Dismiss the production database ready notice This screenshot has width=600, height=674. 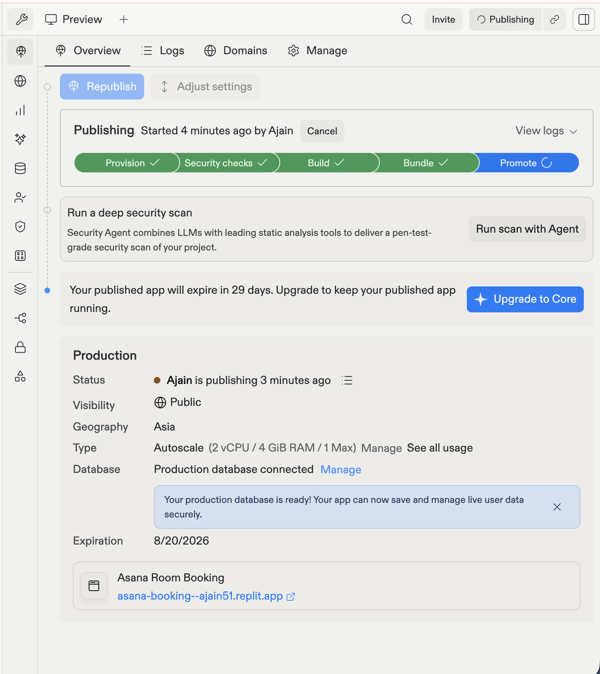click(x=557, y=507)
